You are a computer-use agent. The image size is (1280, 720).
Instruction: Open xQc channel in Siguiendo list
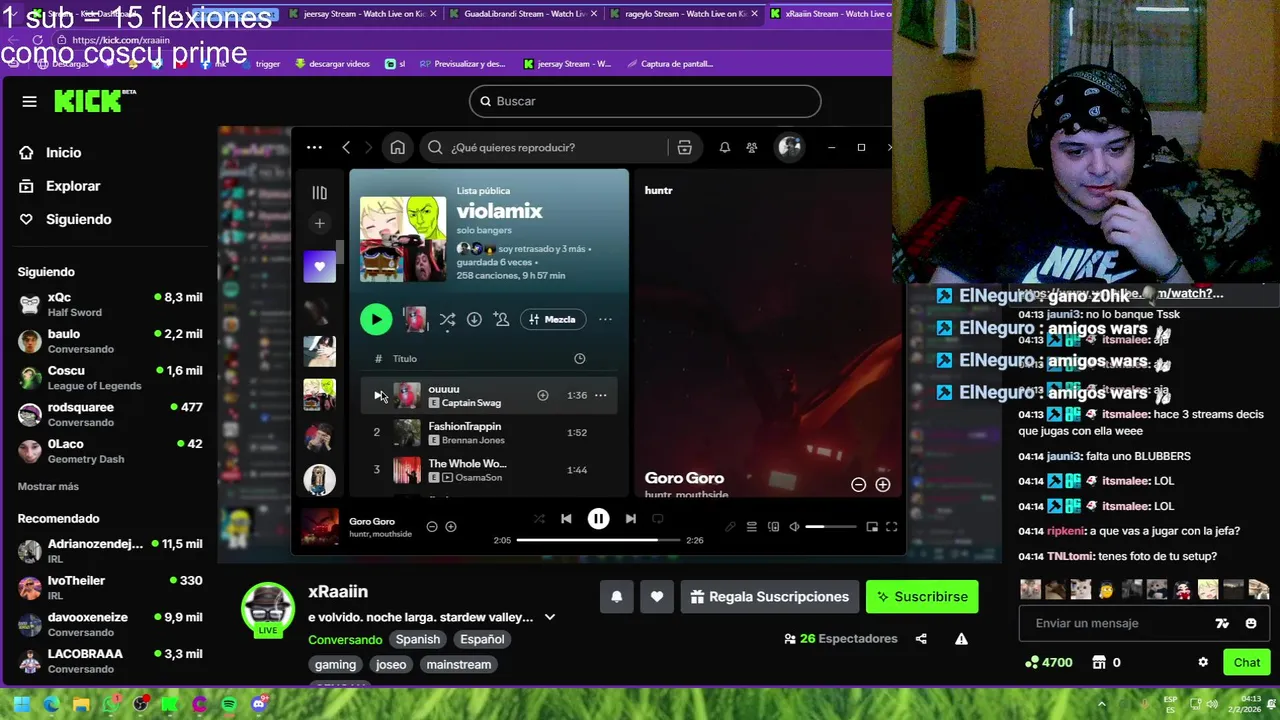click(110, 304)
